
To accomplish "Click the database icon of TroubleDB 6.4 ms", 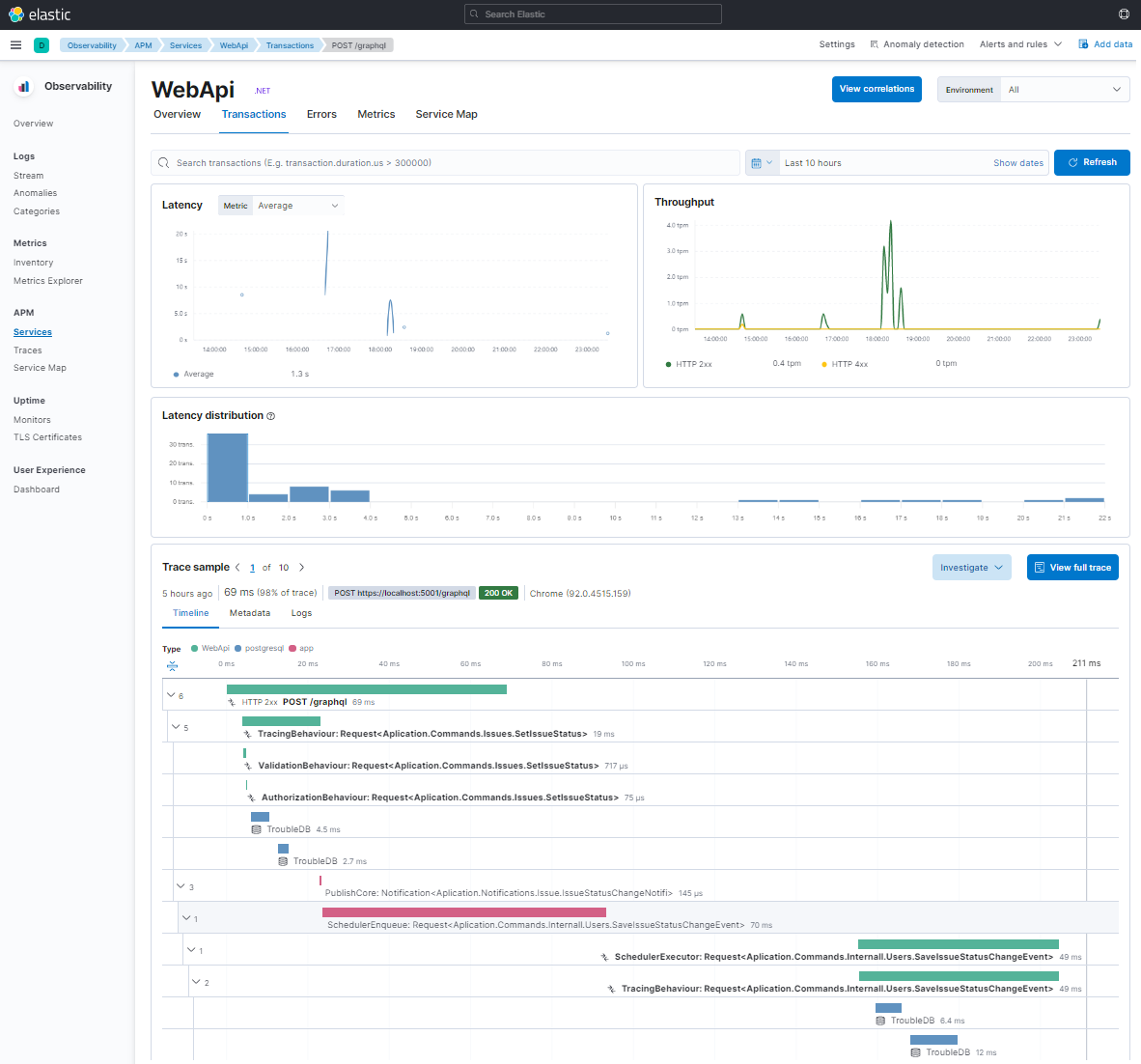I will click(x=880, y=1022).
